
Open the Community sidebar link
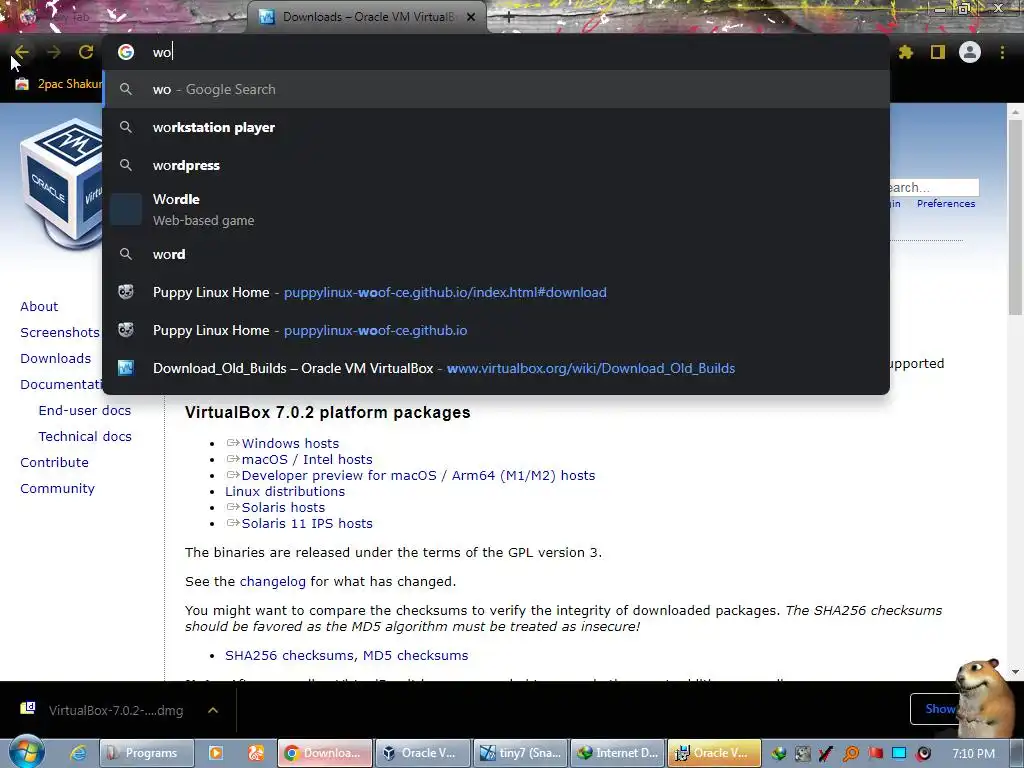(57, 488)
